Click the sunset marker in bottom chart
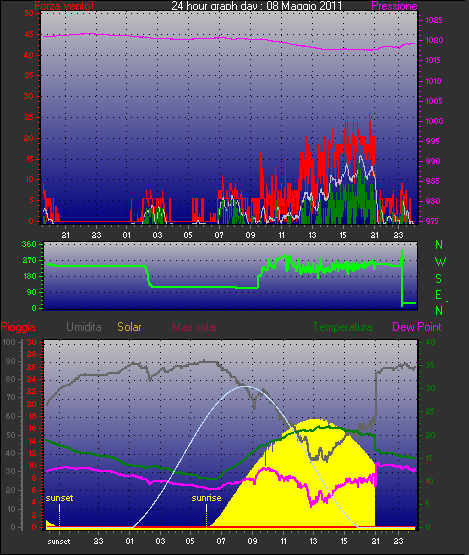Screen dimensions: 469x555 coord(59,498)
